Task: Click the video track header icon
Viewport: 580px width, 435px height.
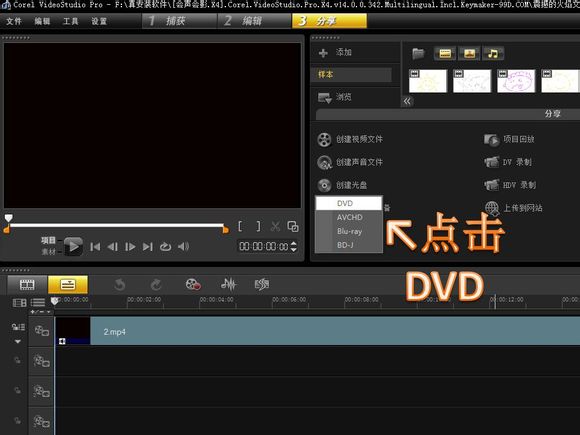Action: (41, 331)
